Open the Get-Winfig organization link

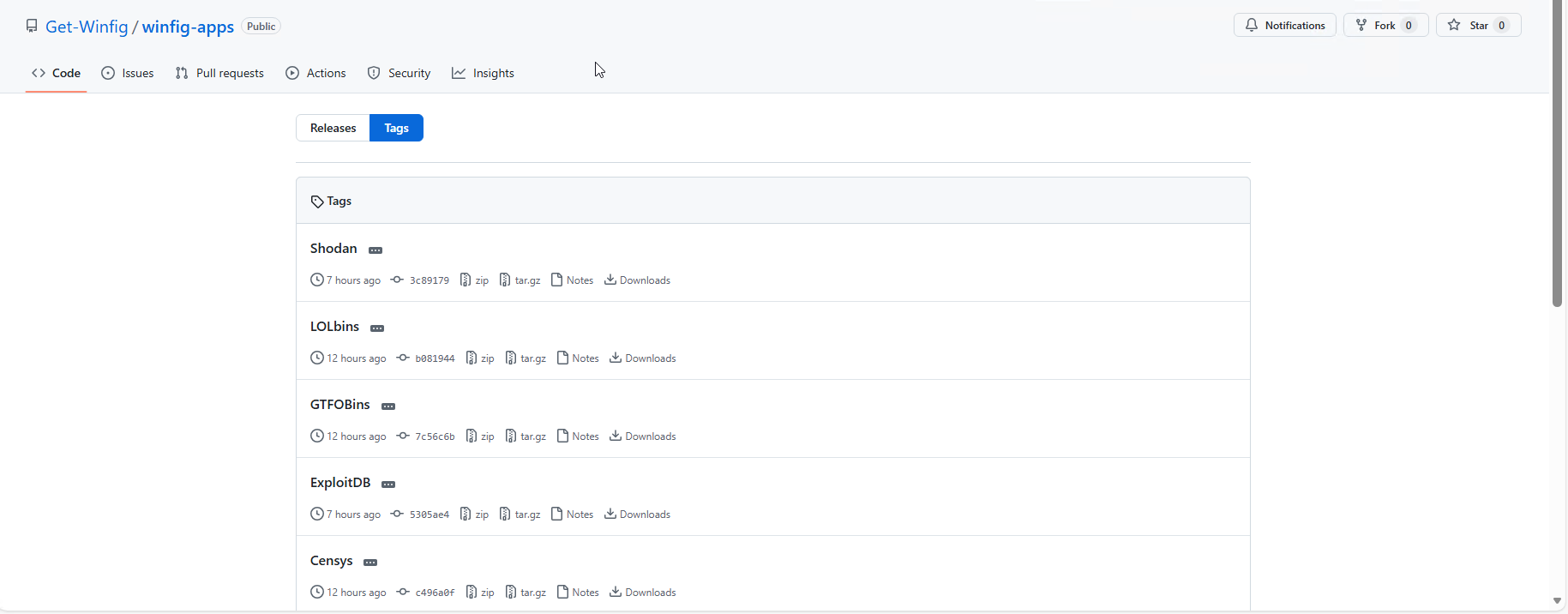(x=87, y=27)
